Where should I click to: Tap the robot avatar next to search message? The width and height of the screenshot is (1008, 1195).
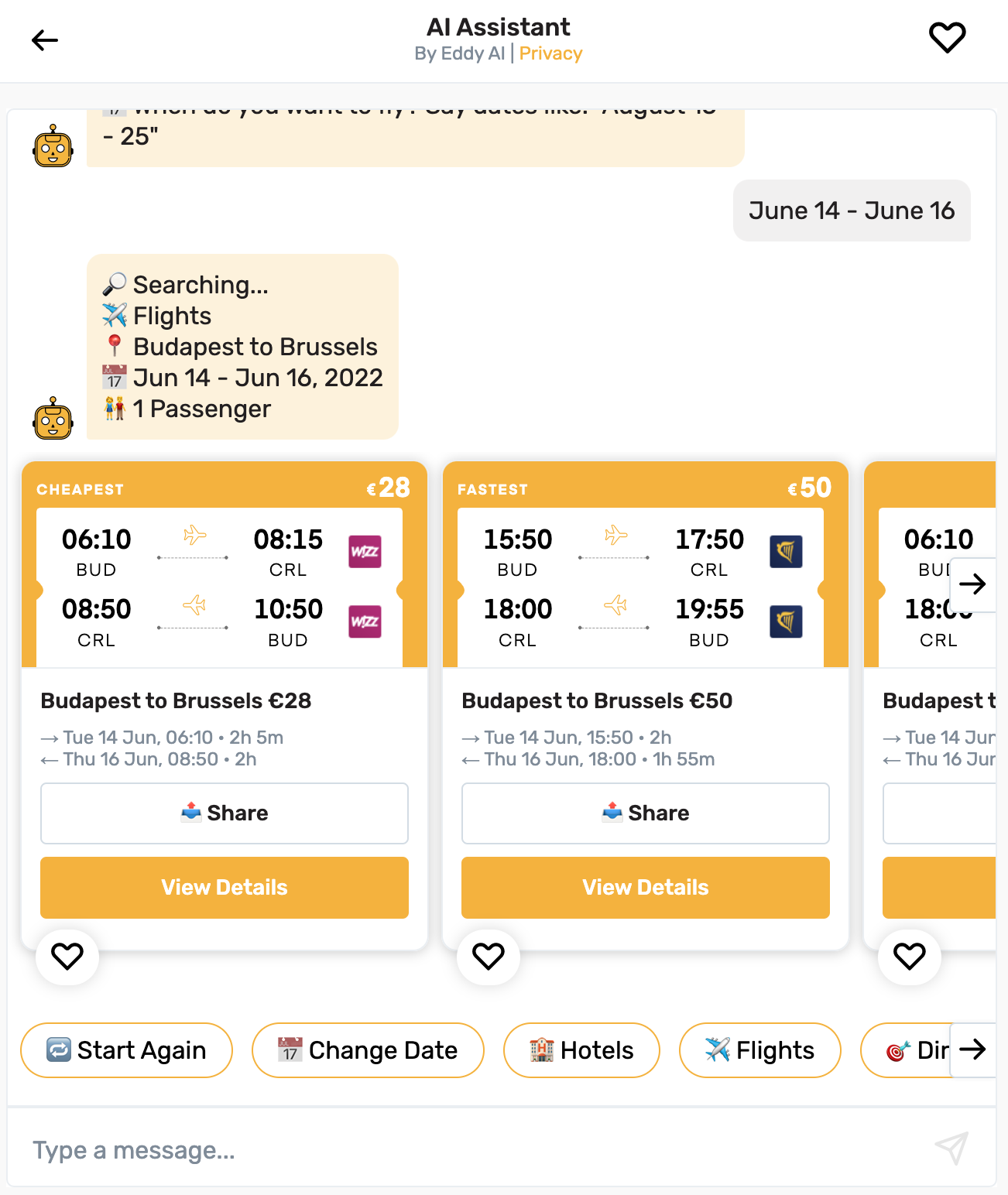[x=52, y=417]
